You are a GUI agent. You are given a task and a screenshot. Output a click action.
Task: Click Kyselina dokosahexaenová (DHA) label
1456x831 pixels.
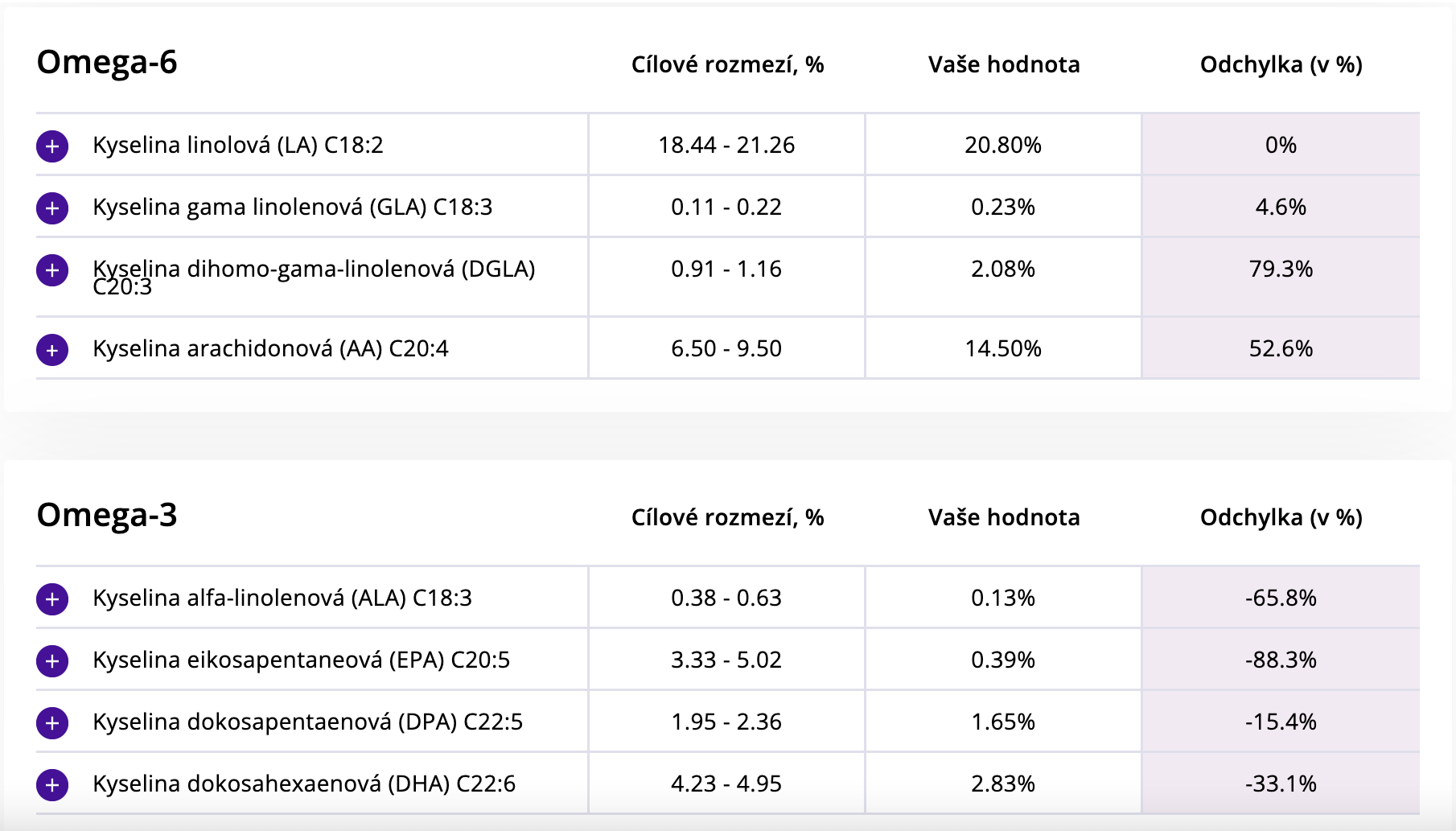click(304, 784)
